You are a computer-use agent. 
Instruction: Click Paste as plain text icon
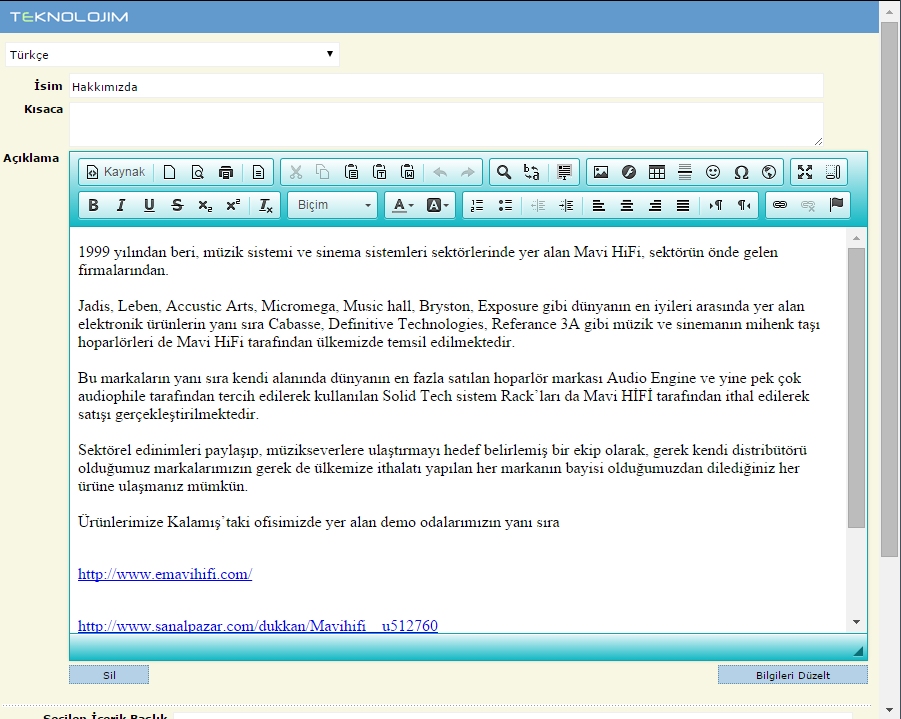(379, 172)
